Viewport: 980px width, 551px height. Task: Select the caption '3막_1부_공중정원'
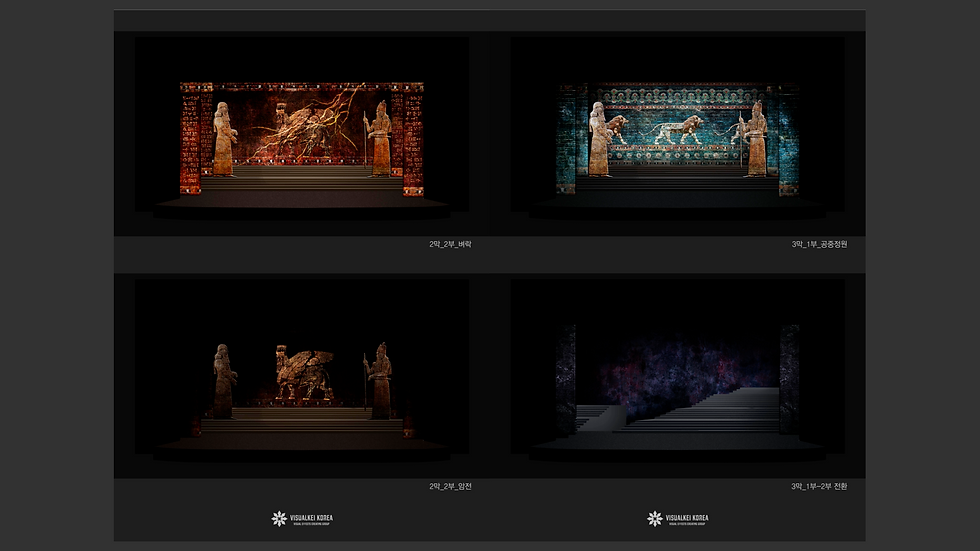coord(819,244)
